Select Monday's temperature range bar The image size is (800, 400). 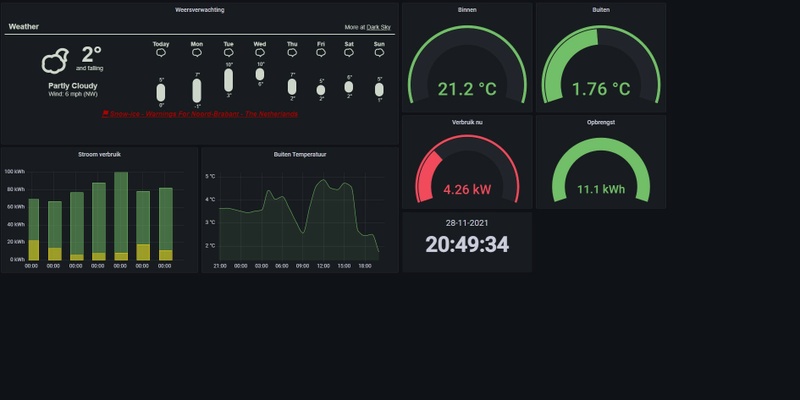pyautogui.click(x=196, y=90)
